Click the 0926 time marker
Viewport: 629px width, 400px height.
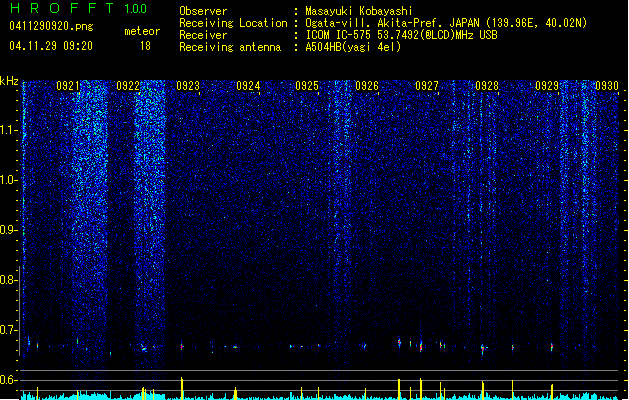coord(367,86)
